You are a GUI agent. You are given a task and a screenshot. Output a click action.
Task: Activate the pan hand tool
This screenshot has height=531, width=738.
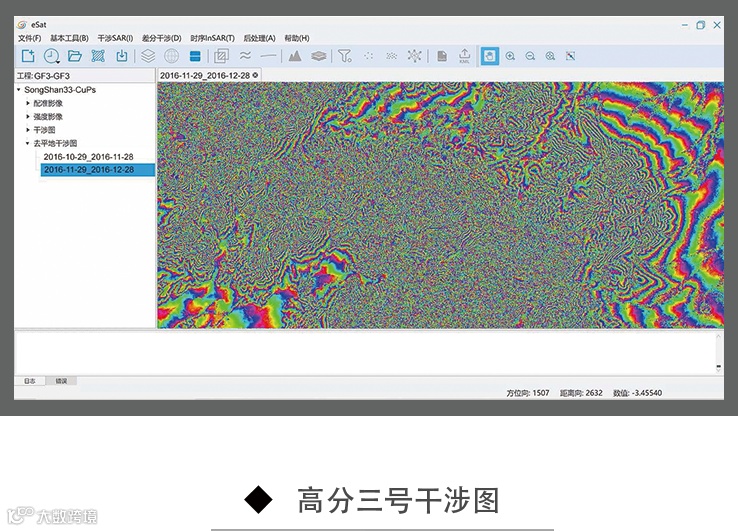pyautogui.click(x=489, y=56)
